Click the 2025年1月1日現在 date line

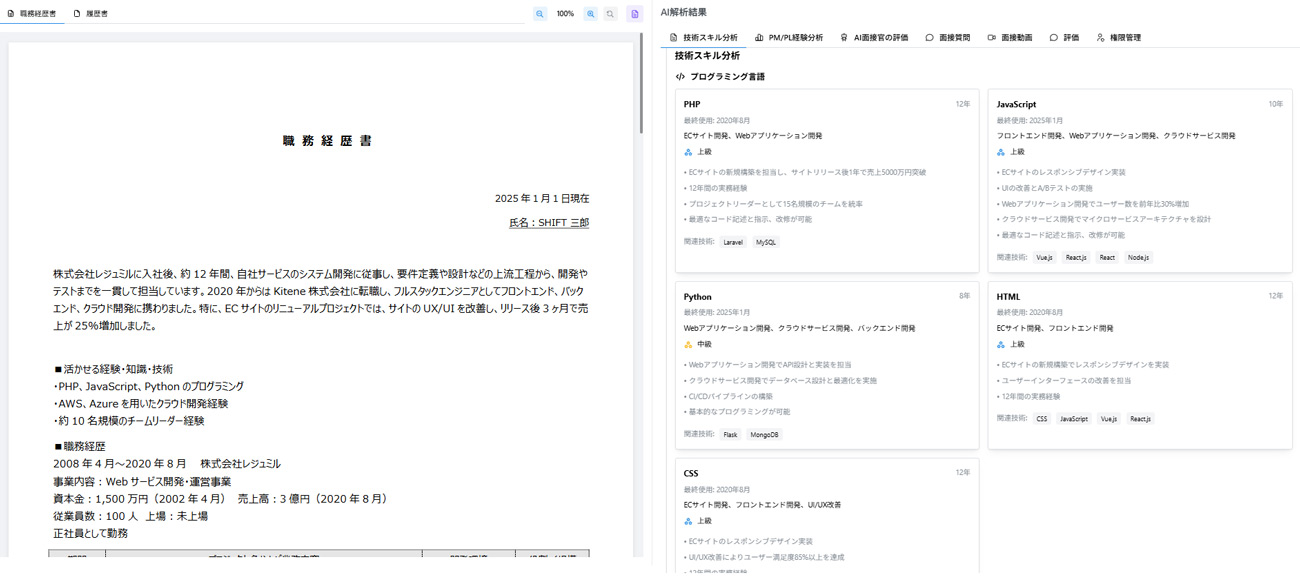pos(542,198)
